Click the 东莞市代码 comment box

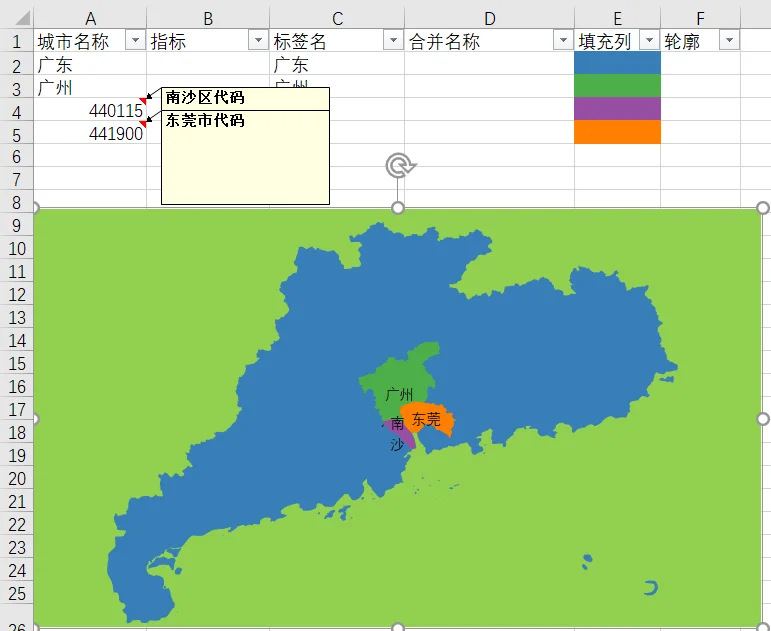tap(245, 157)
